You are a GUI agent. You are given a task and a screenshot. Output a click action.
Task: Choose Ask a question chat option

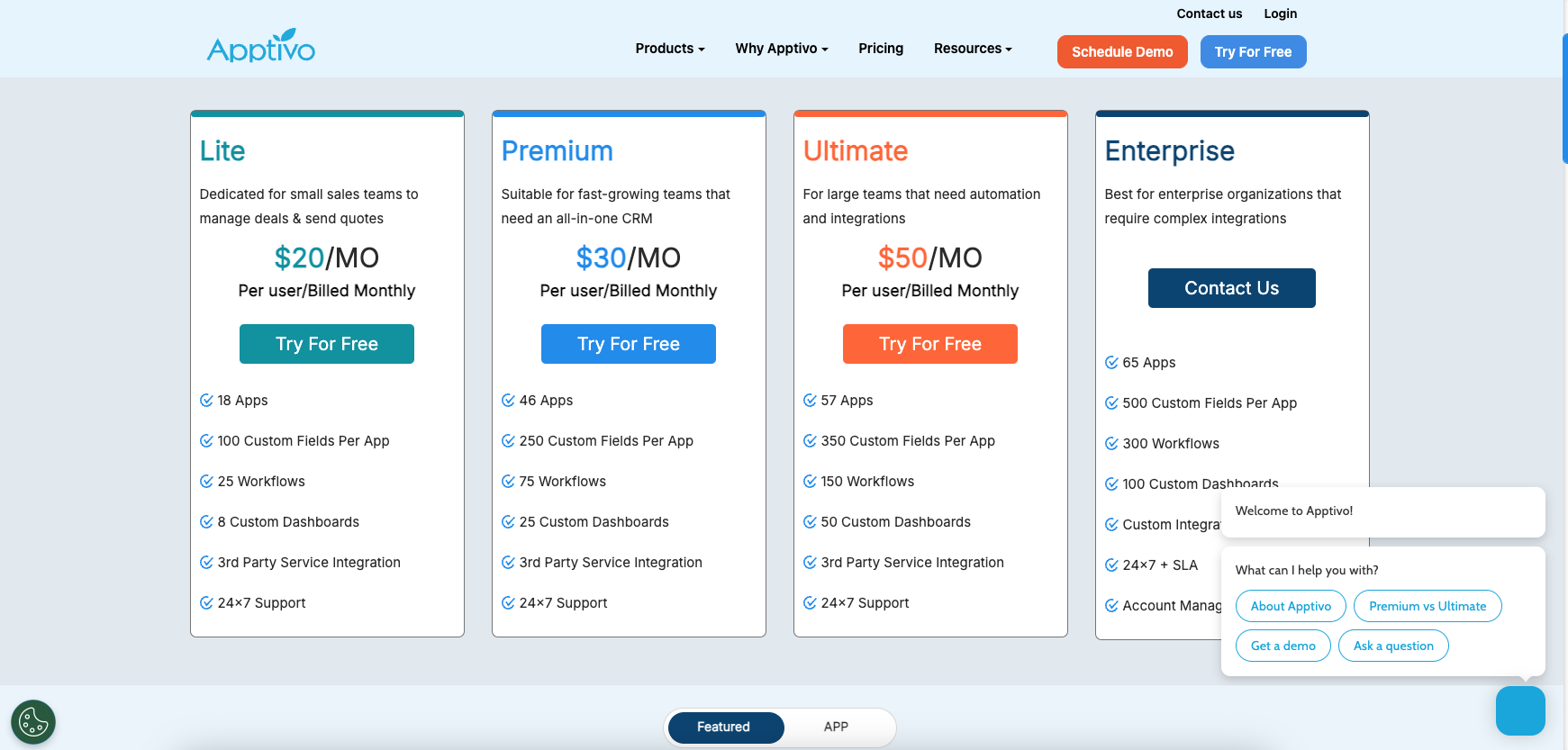click(x=1393, y=646)
